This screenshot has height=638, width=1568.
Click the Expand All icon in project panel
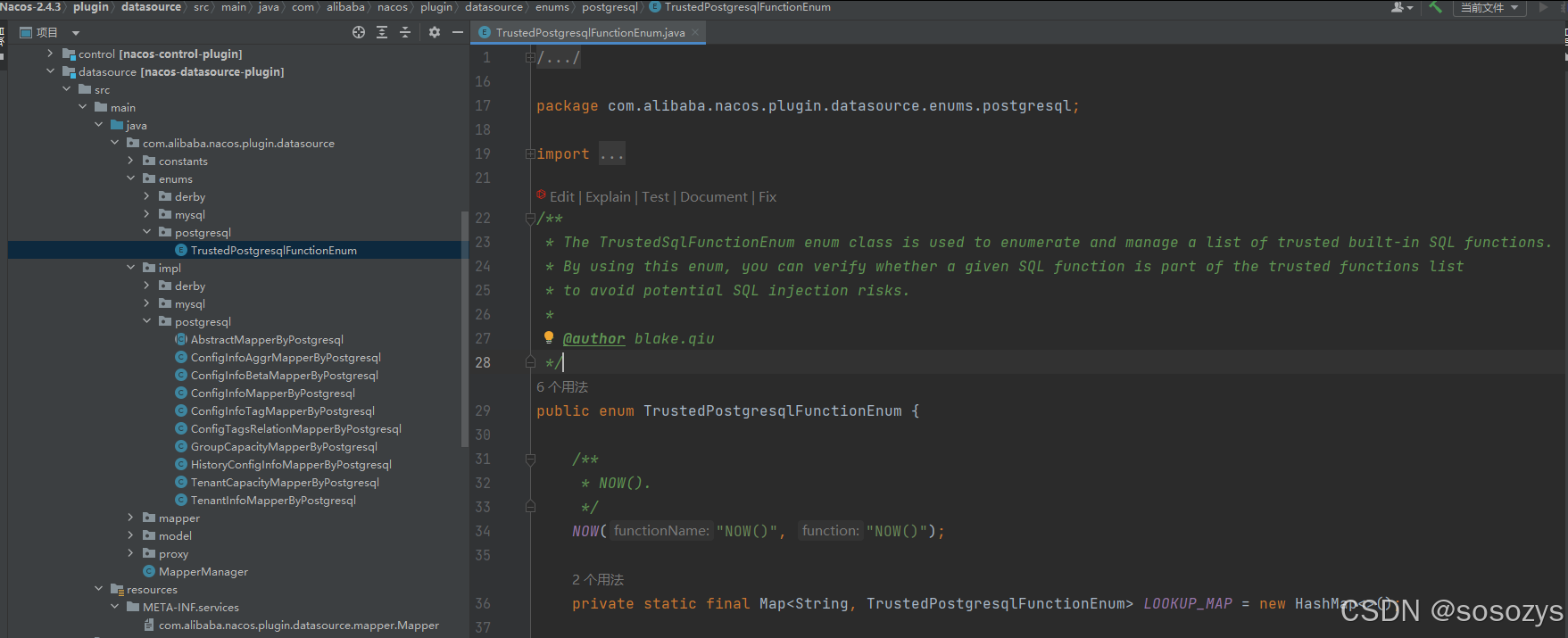tap(382, 32)
